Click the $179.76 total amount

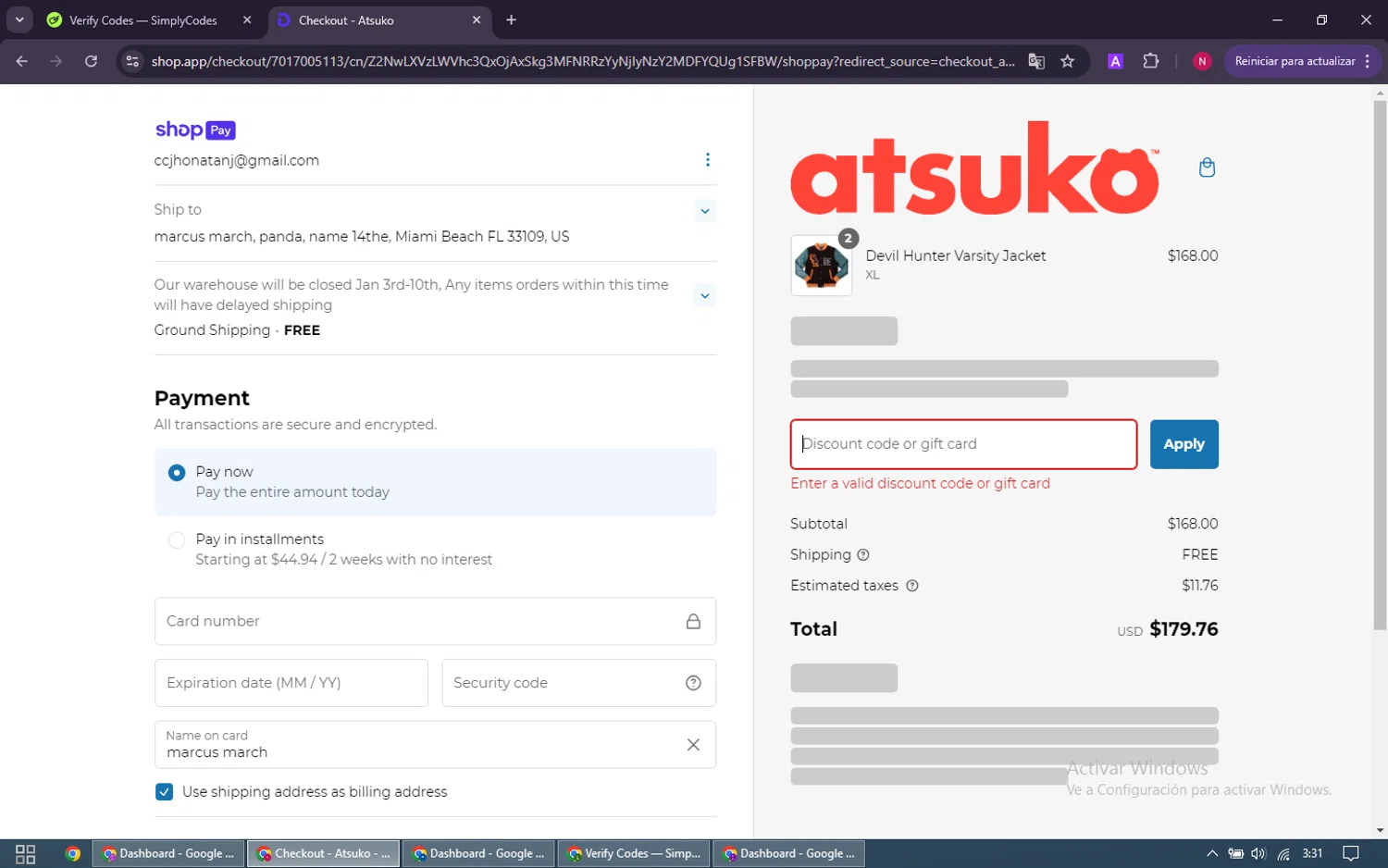click(x=1184, y=629)
